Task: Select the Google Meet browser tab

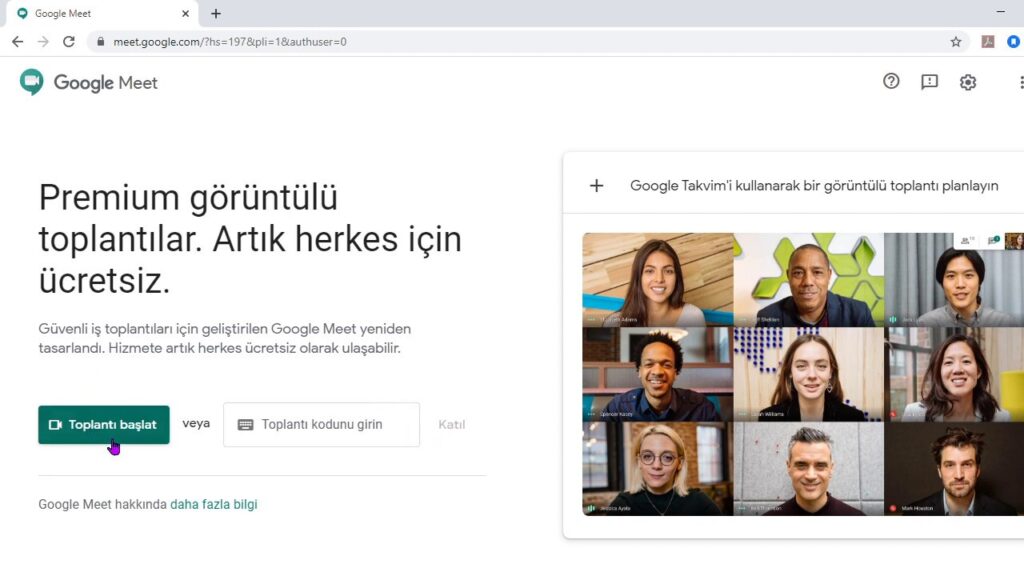Action: [x=102, y=14]
